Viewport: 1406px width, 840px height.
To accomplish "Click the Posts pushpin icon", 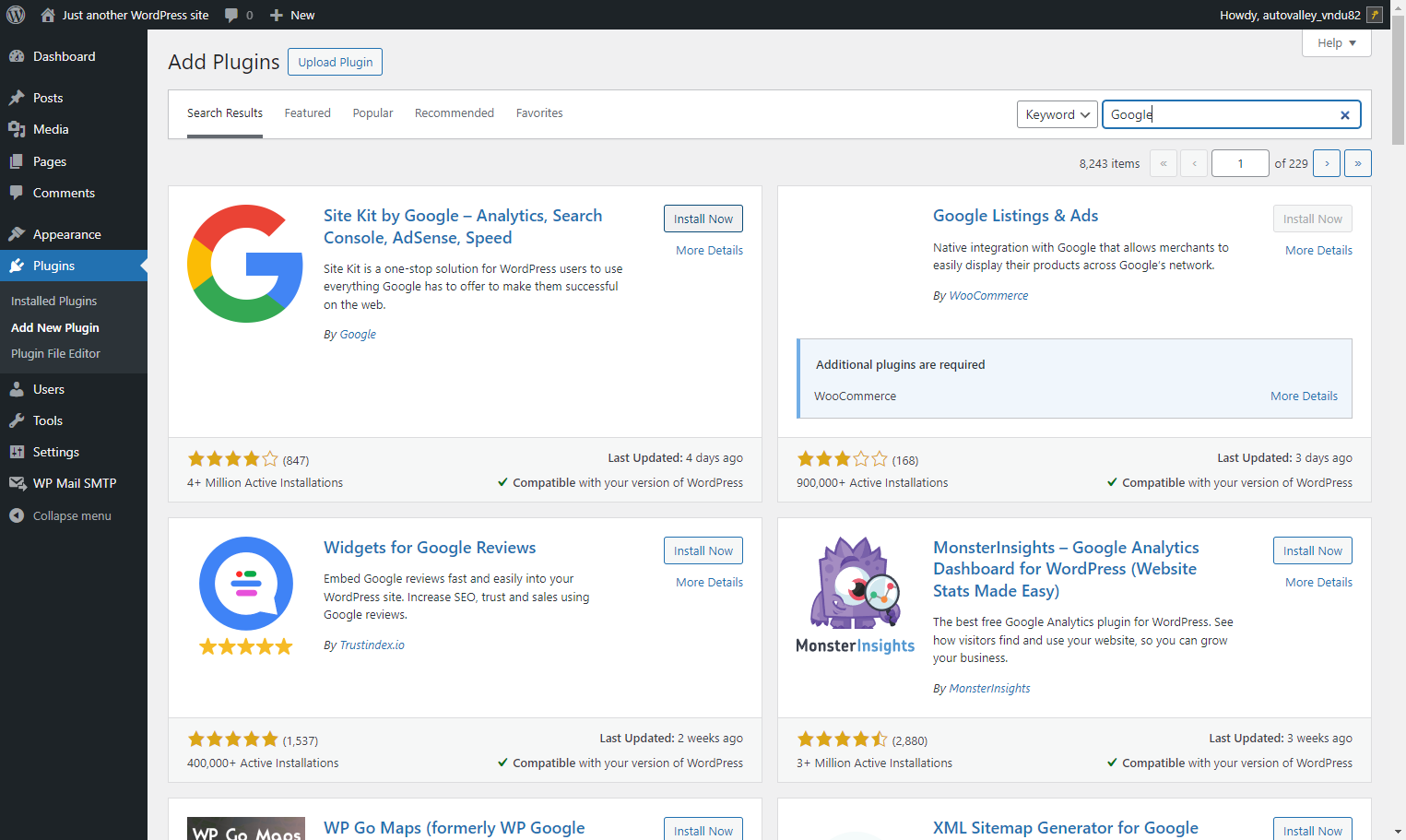I will [17, 98].
